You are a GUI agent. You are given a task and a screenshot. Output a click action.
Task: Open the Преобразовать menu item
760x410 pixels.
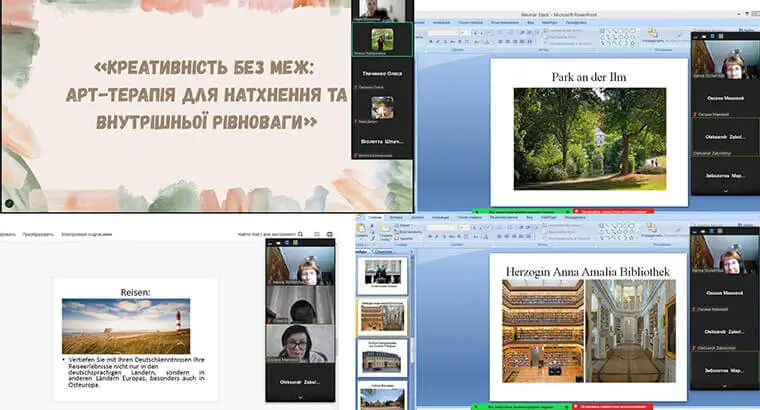[39, 234]
